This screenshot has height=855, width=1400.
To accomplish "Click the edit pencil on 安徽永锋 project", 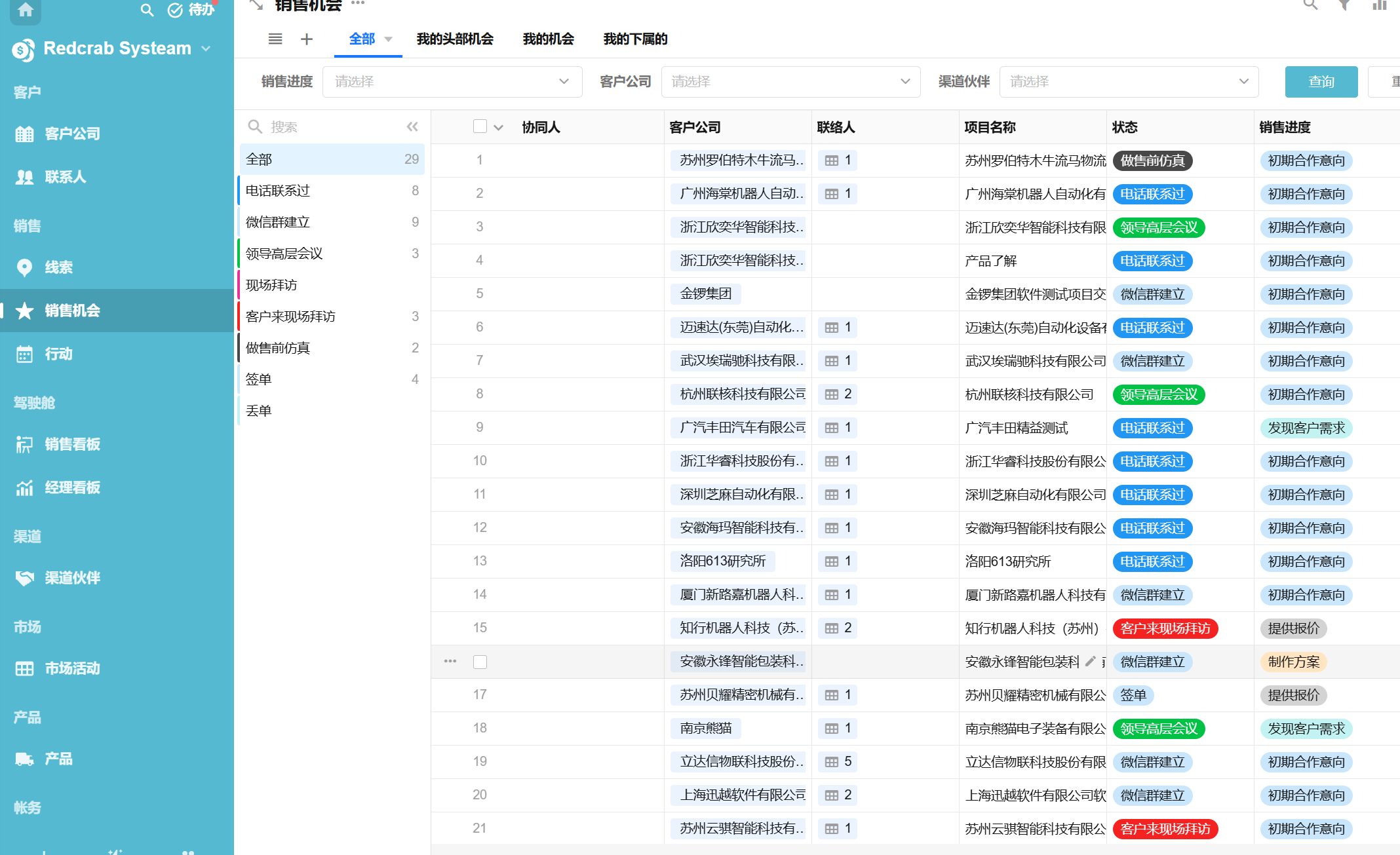I will click(1091, 661).
